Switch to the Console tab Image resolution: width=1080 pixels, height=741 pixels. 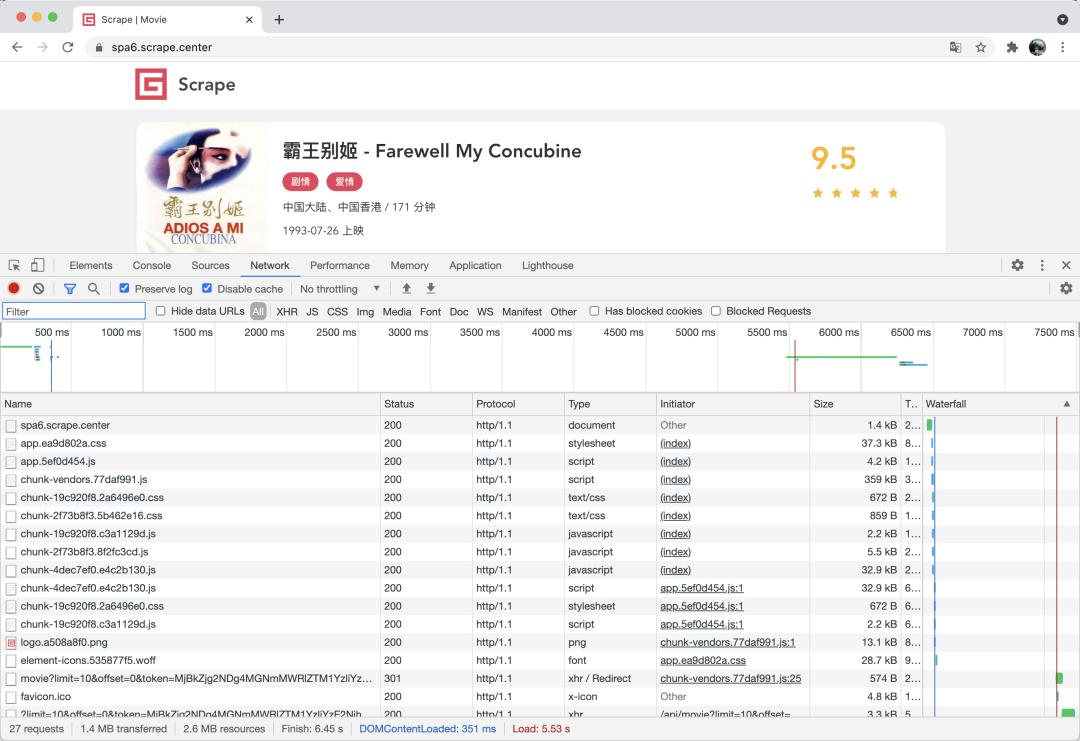pyautogui.click(x=152, y=266)
